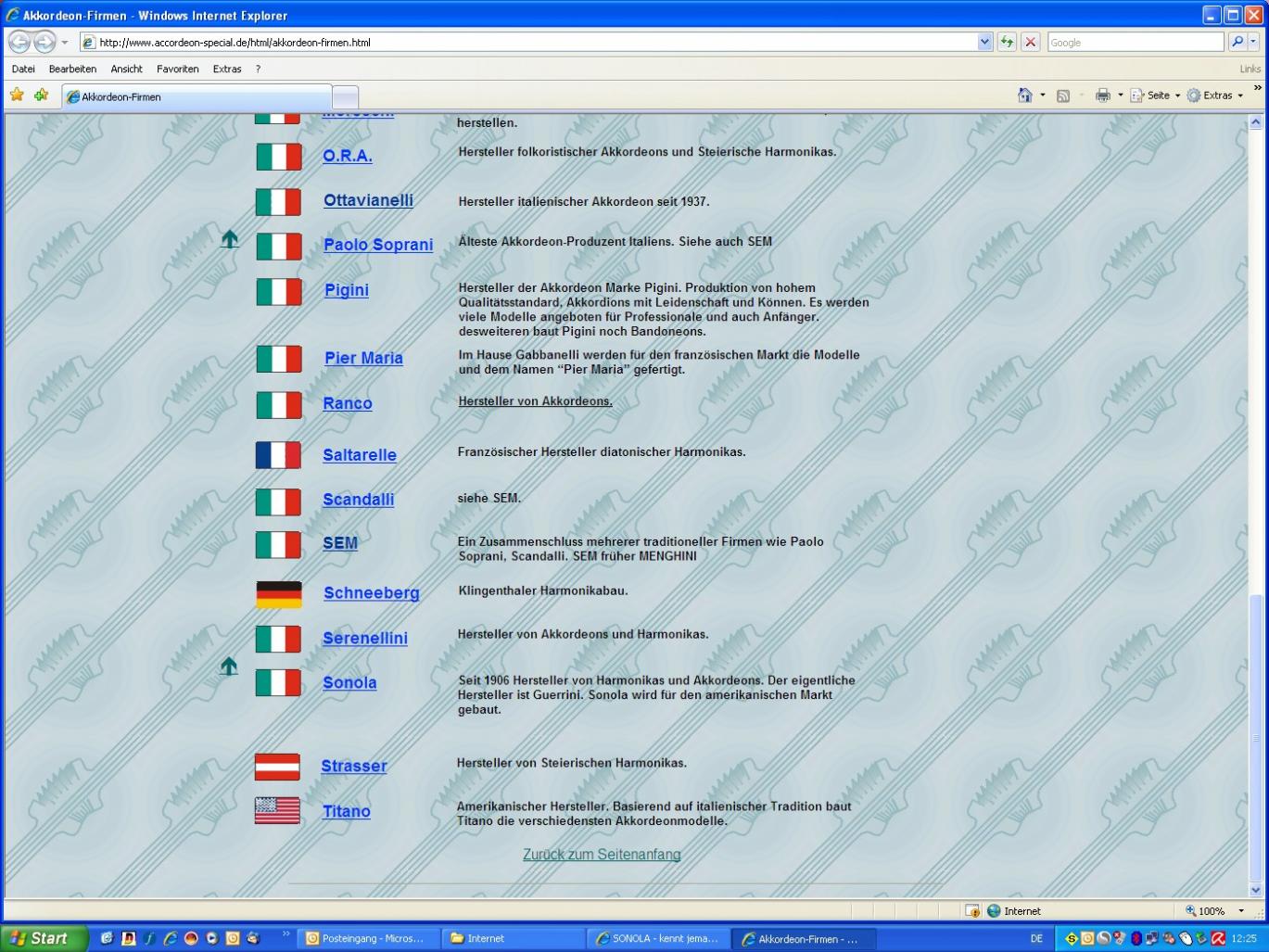
Task: Click the Italian flag next to Serenellini
Action: coord(278,640)
